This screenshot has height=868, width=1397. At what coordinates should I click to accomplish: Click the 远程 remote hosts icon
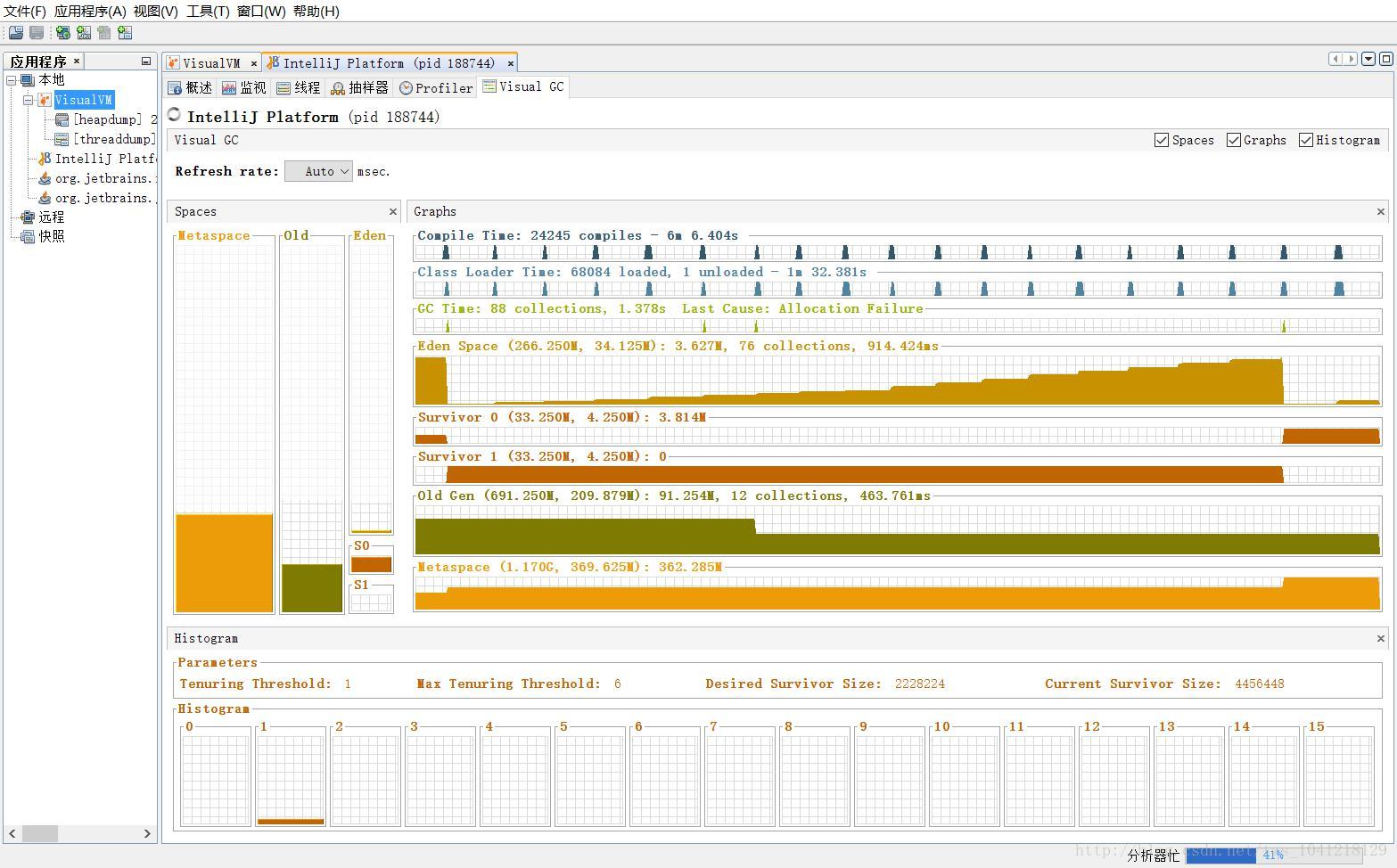point(28,217)
